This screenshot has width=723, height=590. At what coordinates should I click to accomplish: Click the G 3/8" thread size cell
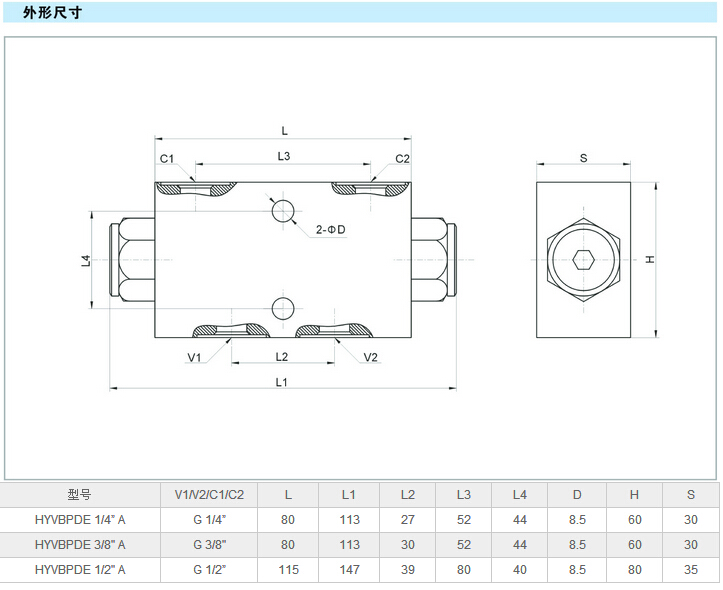[210, 545]
